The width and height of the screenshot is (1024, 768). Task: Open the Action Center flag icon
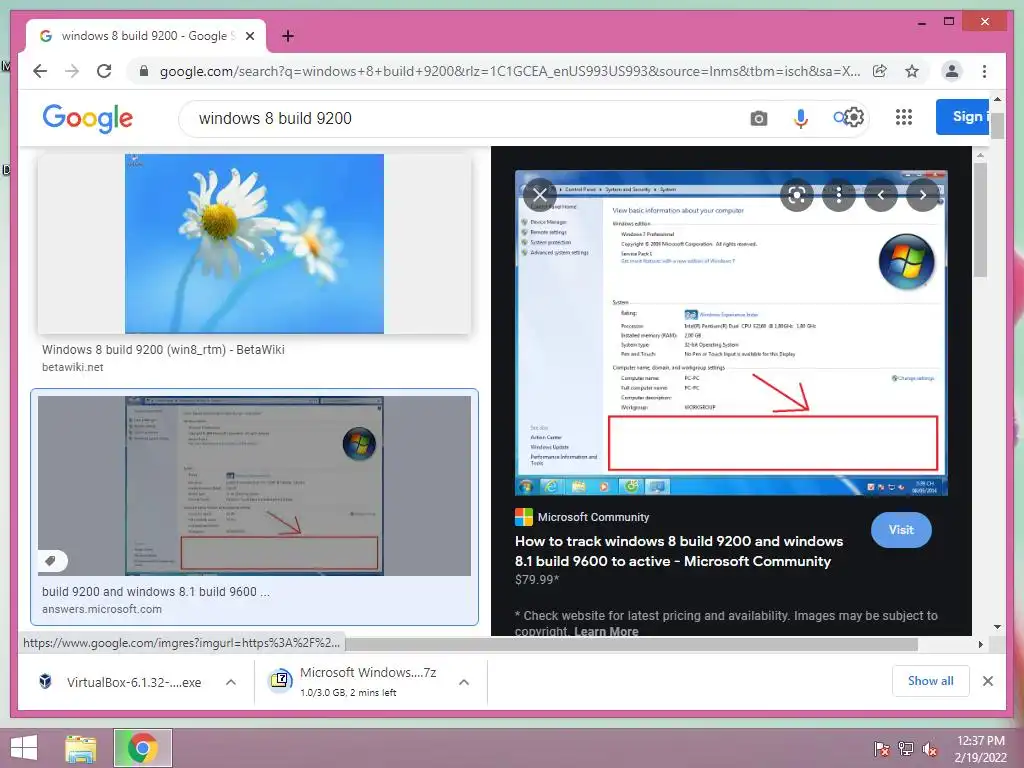click(881, 749)
